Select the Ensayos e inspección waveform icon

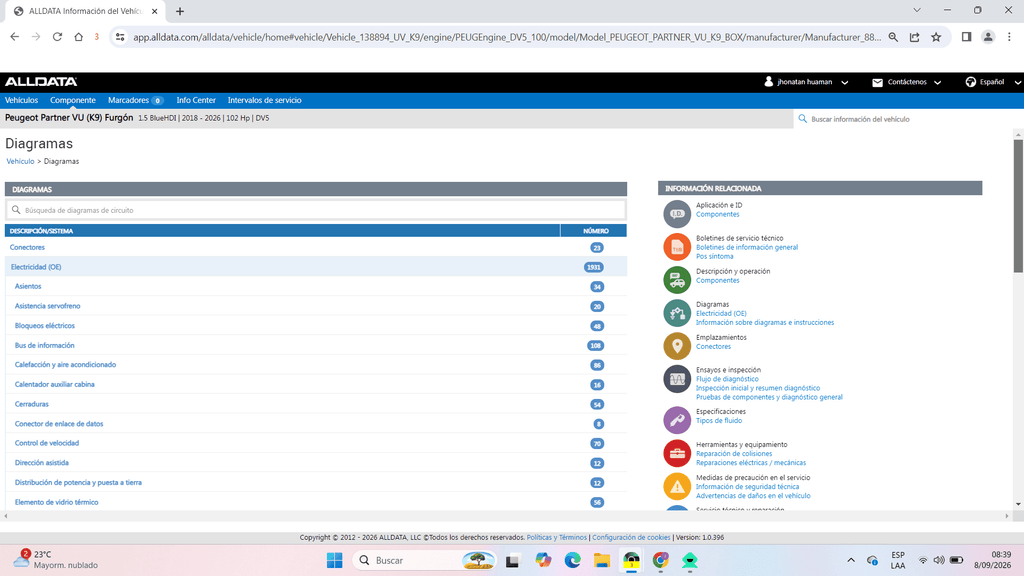(677, 379)
